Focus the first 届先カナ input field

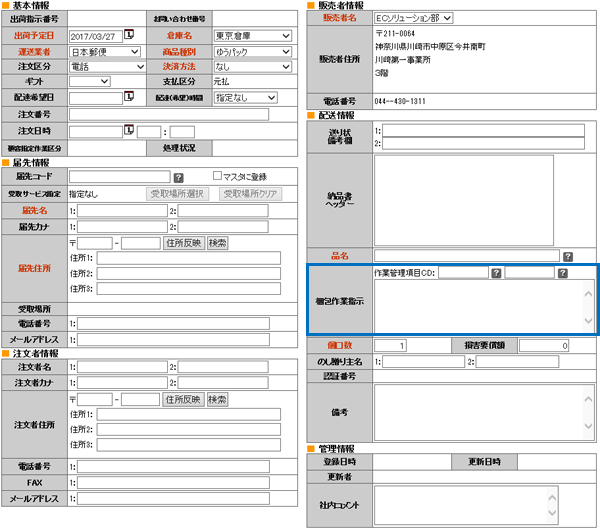[122, 226]
